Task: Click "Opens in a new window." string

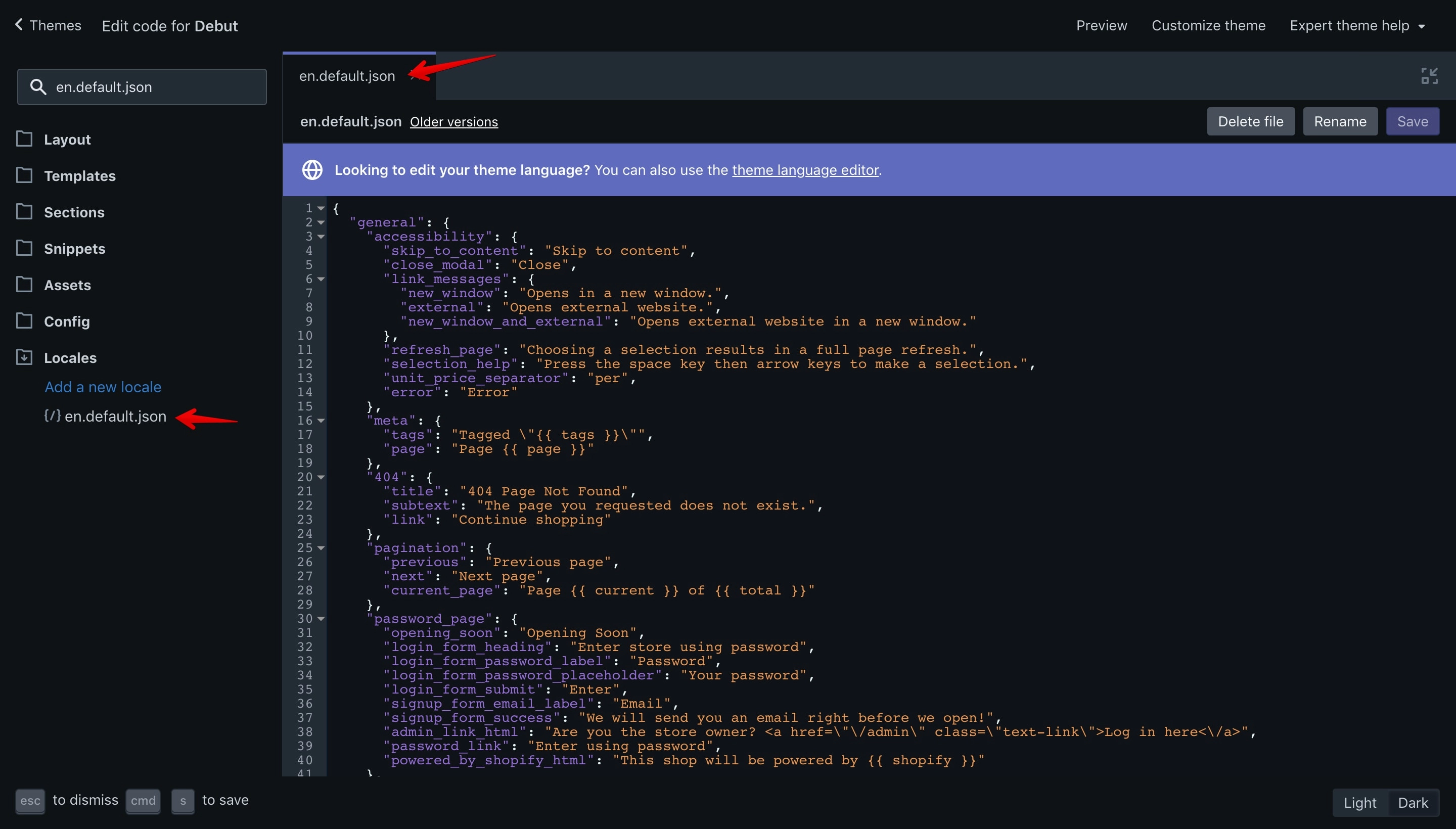Action: click(x=620, y=293)
